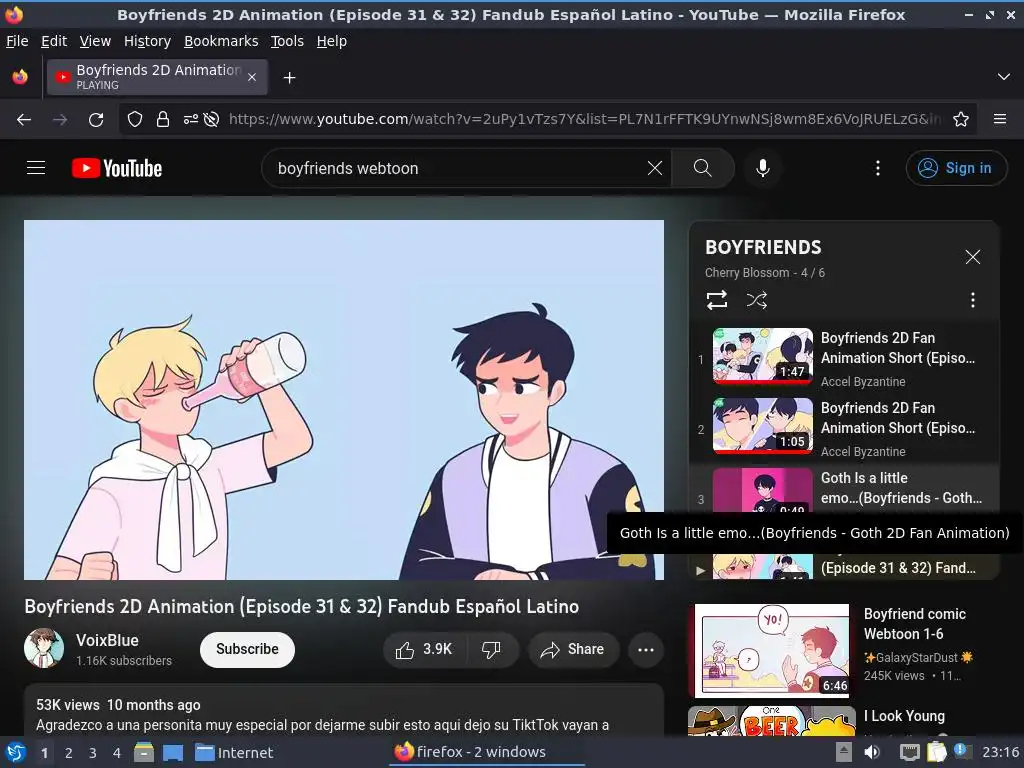Open the I Look Young suggested video
This screenshot has height=768, width=1024.
904,716
